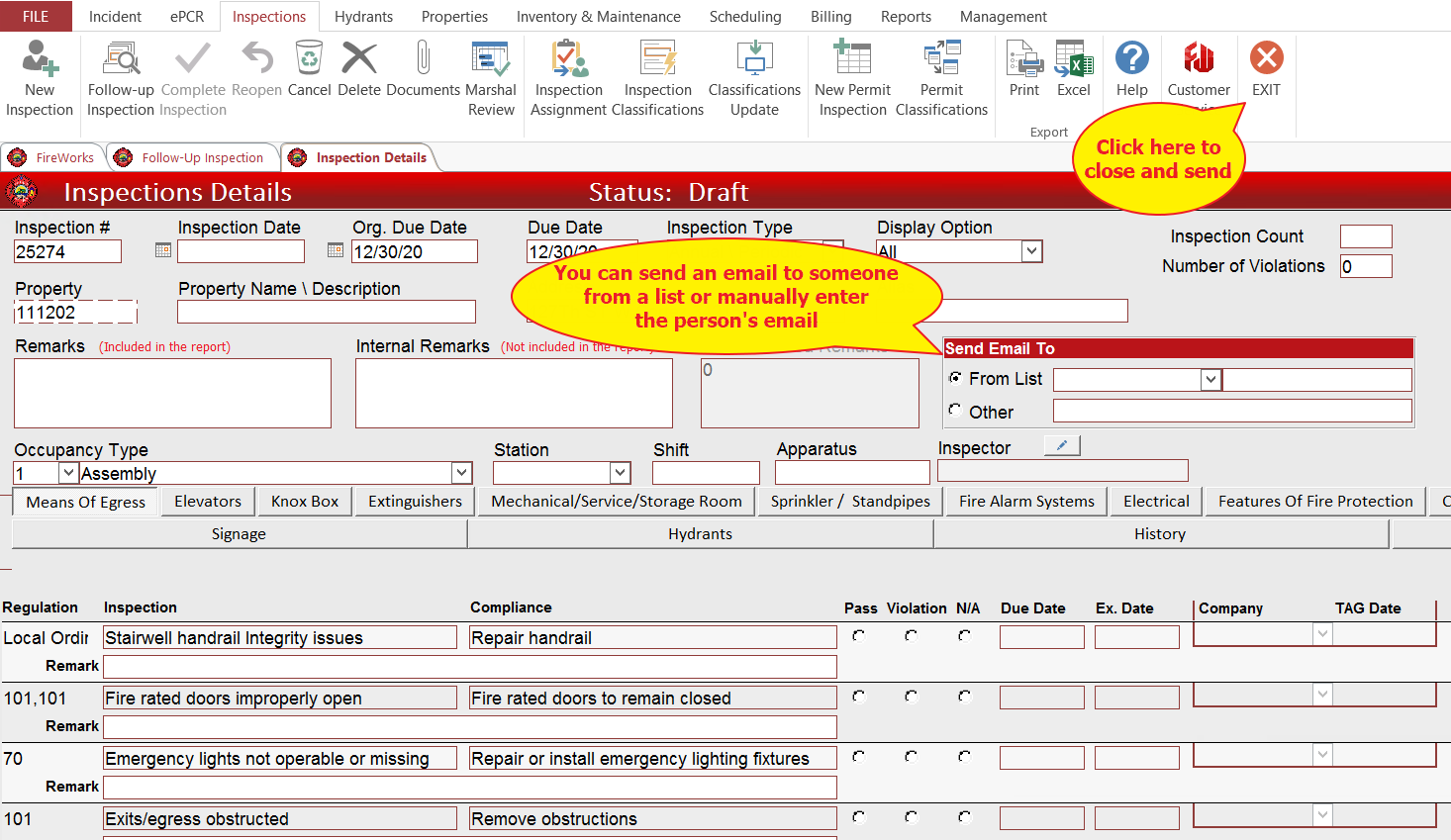This screenshot has height=840, width=1451.
Task: Click the Inspector edit pencil button
Action: [1061, 446]
